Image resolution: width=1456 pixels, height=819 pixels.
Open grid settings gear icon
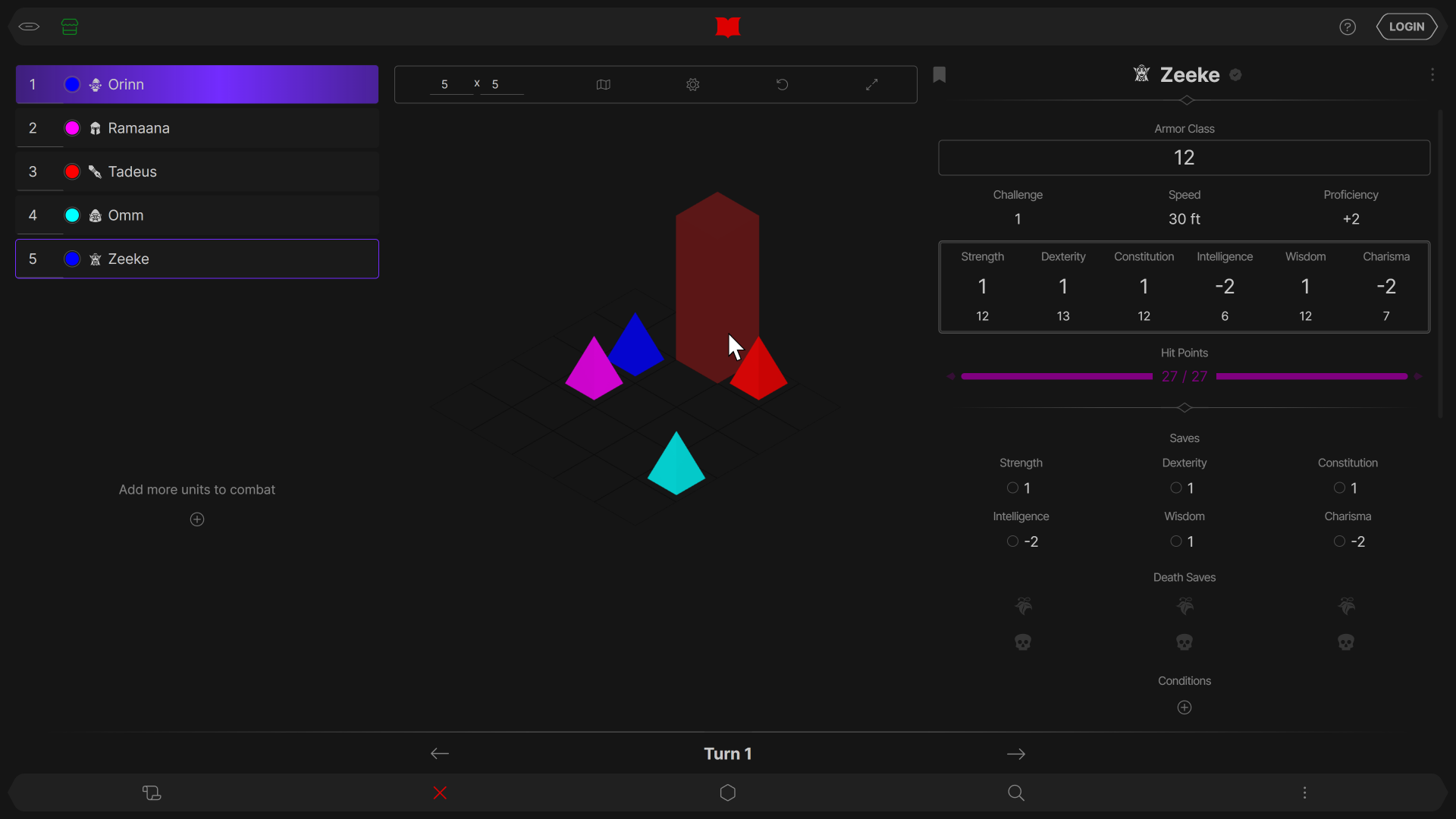click(x=693, y=84)
